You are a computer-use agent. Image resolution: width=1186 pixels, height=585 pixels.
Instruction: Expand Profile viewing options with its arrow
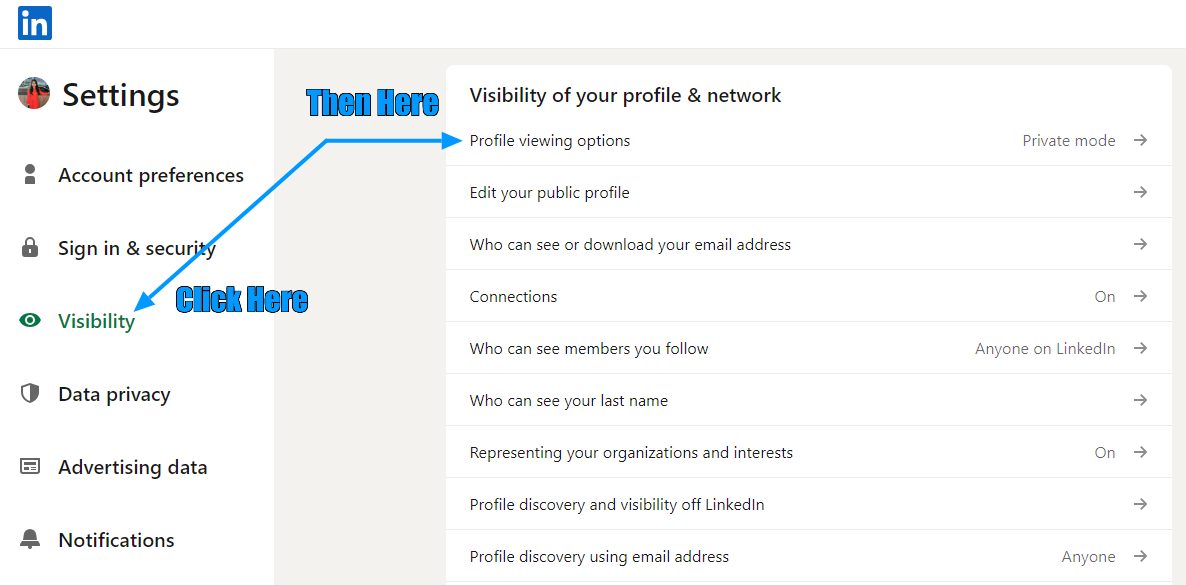coord(1141,140)
